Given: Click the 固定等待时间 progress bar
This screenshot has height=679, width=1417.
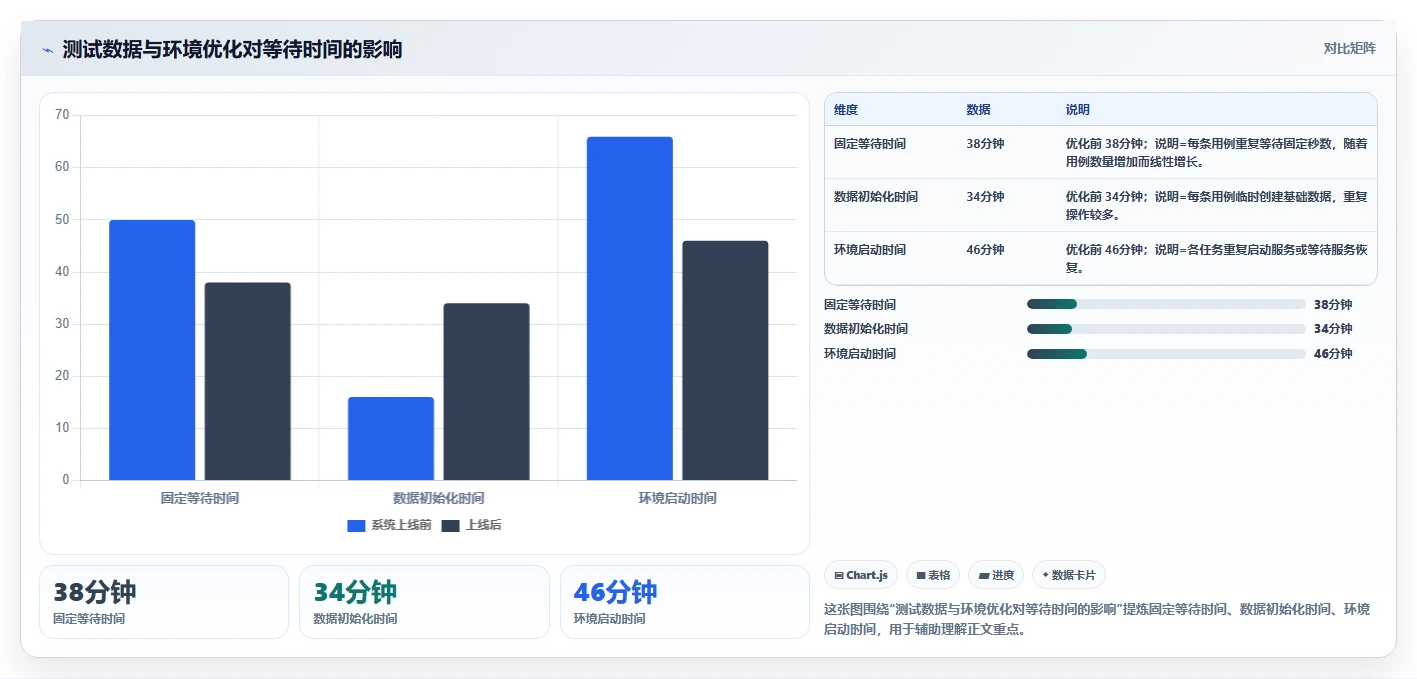Looking at the screenshot, I should tap(1166, 304).
